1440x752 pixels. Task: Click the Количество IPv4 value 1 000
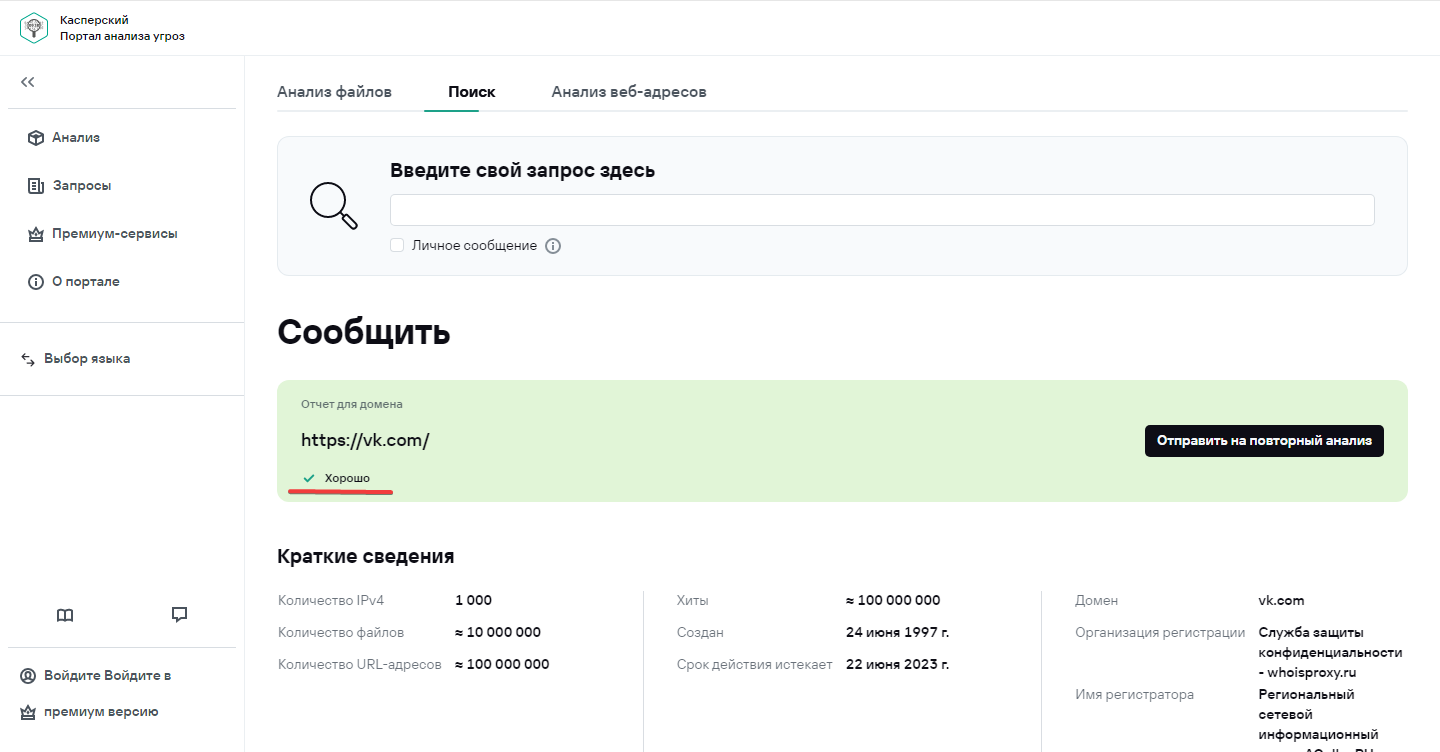[x=473, y=601]
